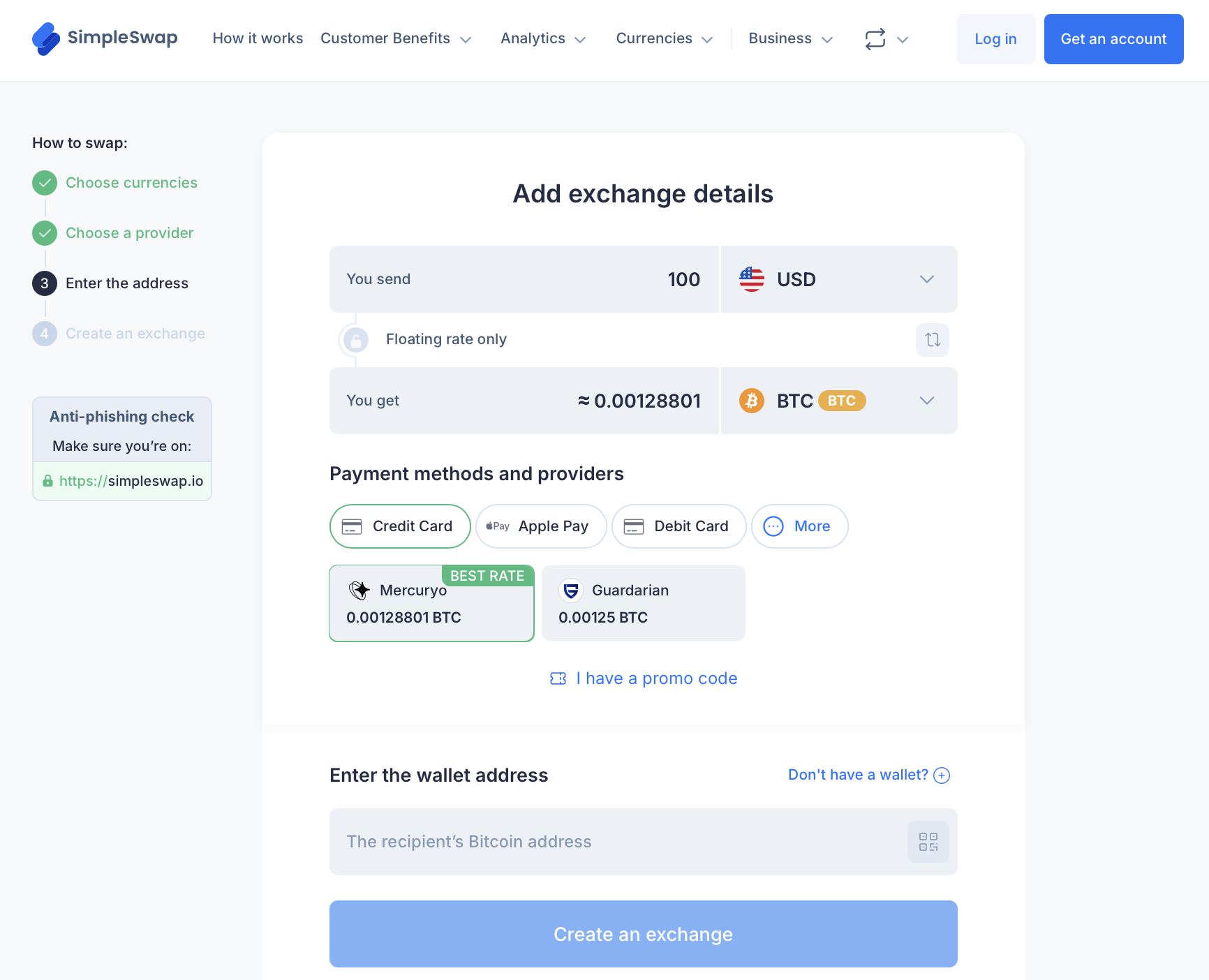Screen dimensions: 1209x980
Task: Expand the Customer Benefits menu
Action: [396, 39]
